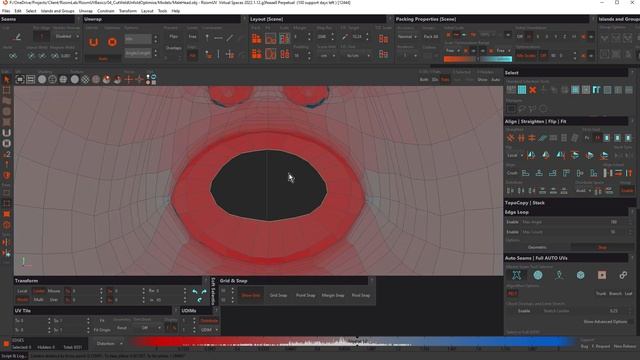Click the Reset button in UV Tile
The image size is (640, 360).
[122, 328]
